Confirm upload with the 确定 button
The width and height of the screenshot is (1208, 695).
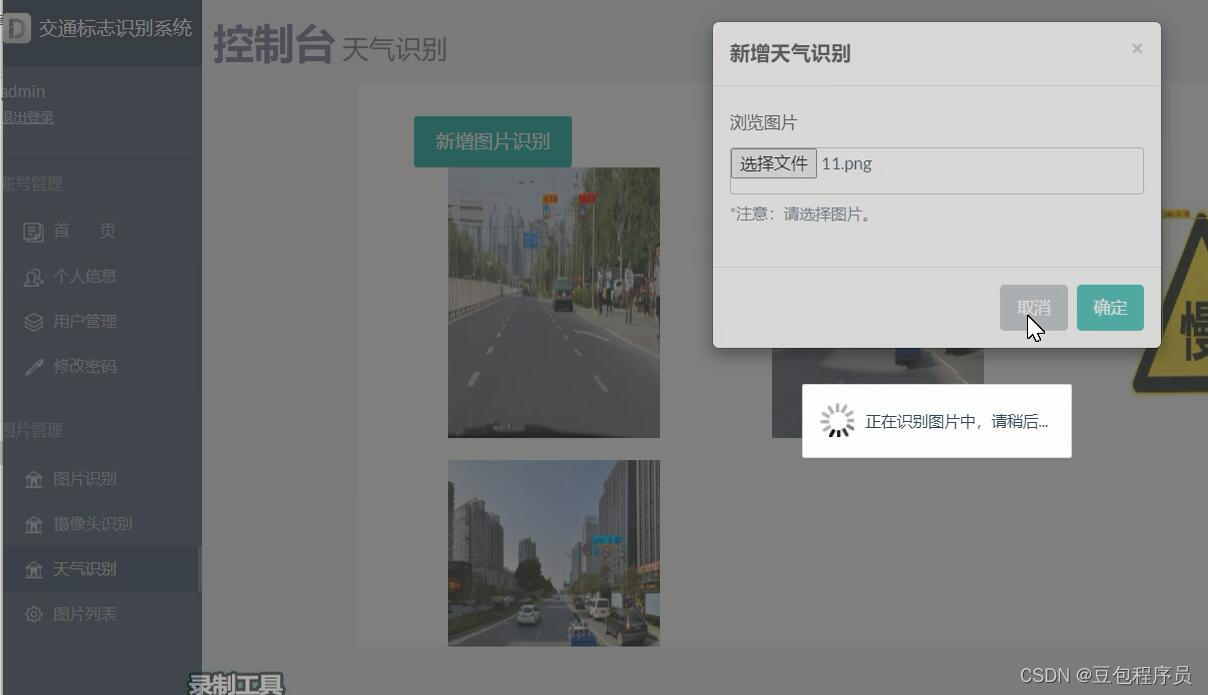[1110, 307]
